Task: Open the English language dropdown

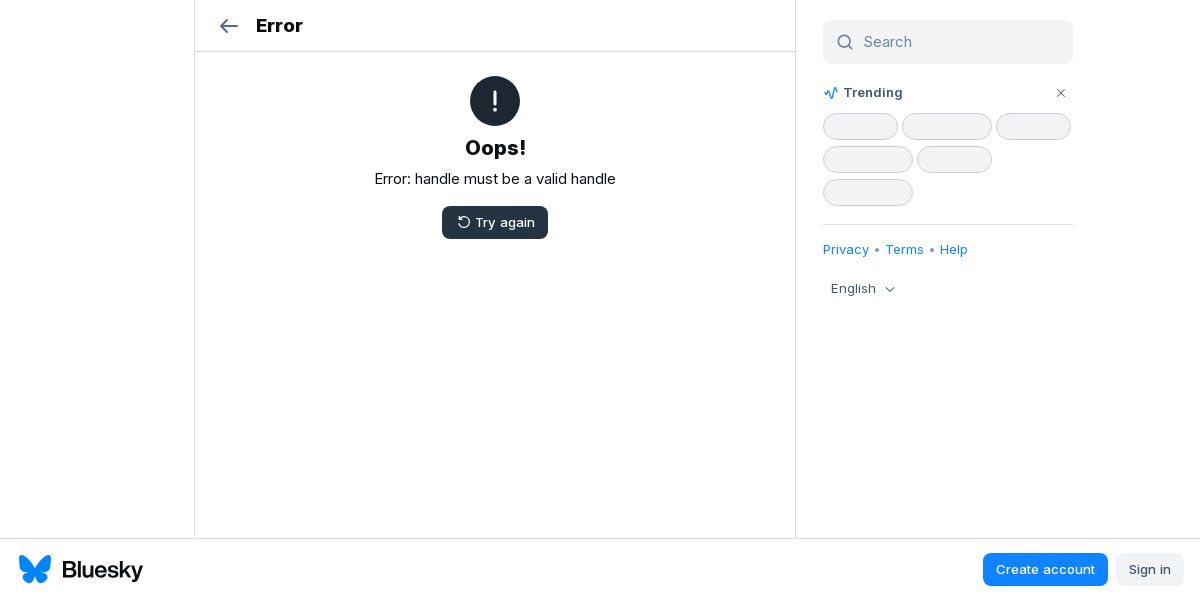Action: coord(863,289)
